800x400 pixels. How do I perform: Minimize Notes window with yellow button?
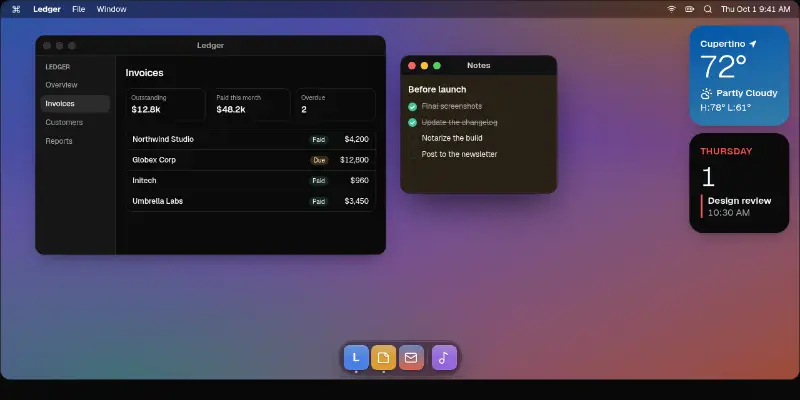coord(424,66)
